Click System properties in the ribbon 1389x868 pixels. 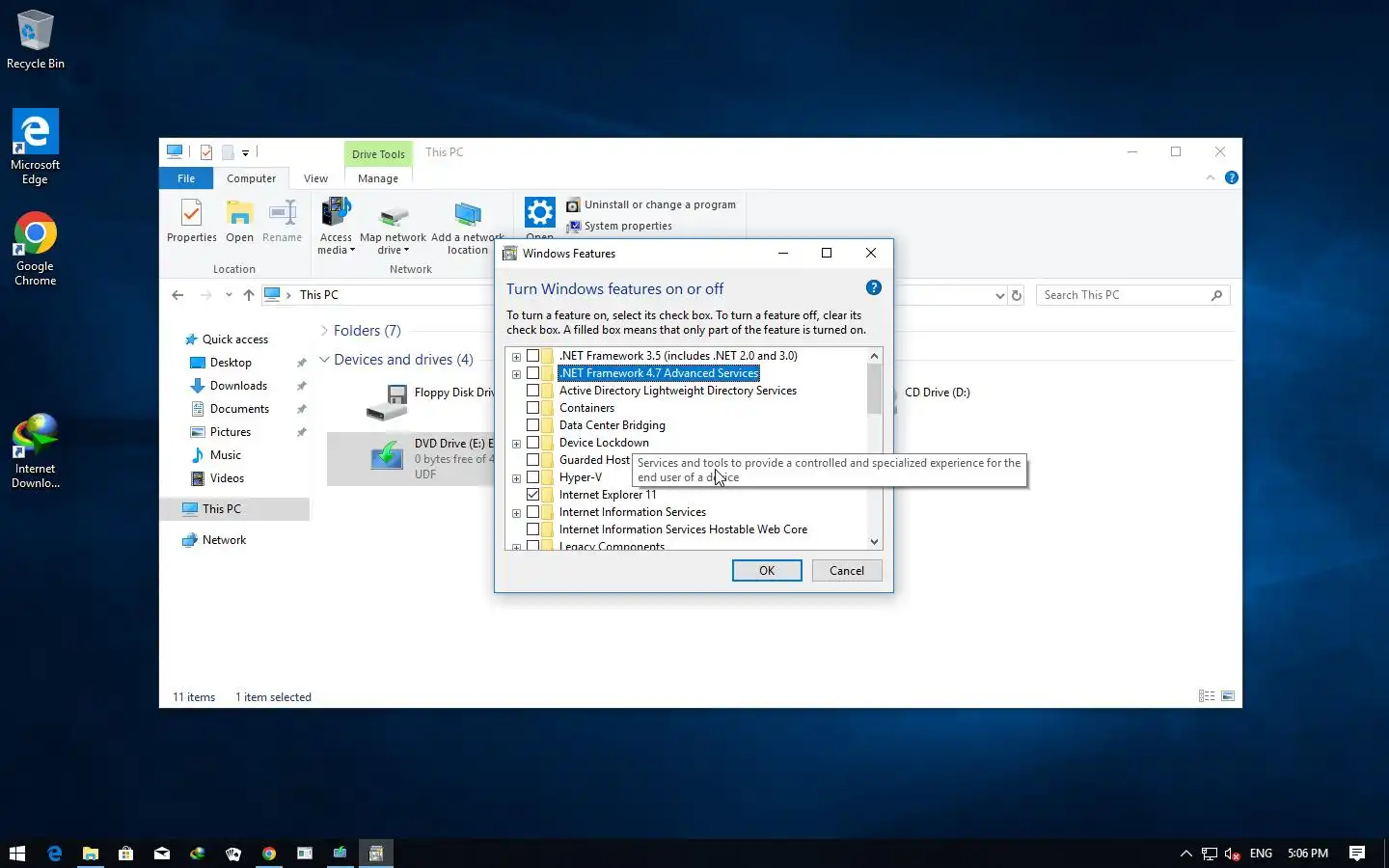point(619,226)
